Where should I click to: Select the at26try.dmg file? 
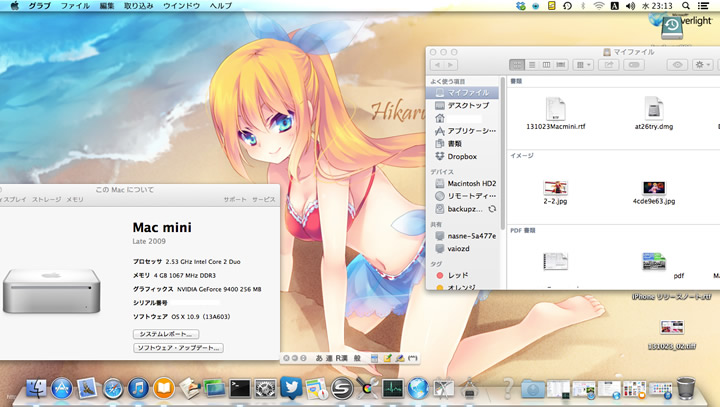(654, 113)
